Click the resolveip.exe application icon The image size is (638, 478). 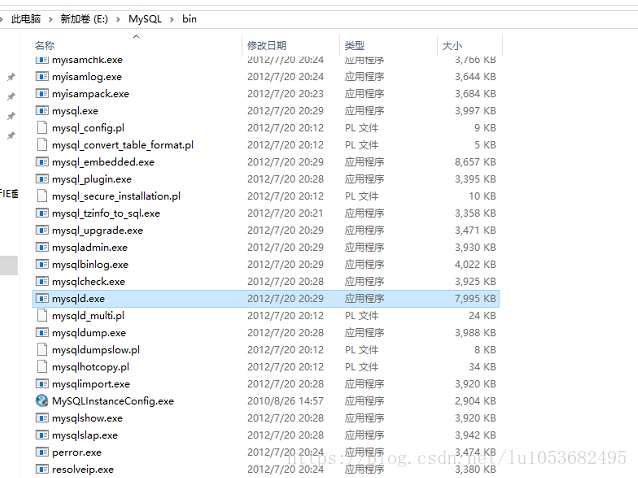coord(42,469)
